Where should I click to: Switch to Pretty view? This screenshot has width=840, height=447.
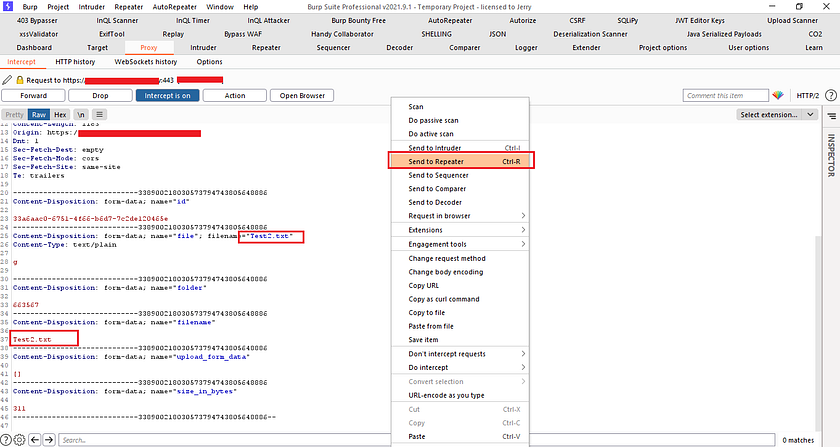tap(14, 115)
